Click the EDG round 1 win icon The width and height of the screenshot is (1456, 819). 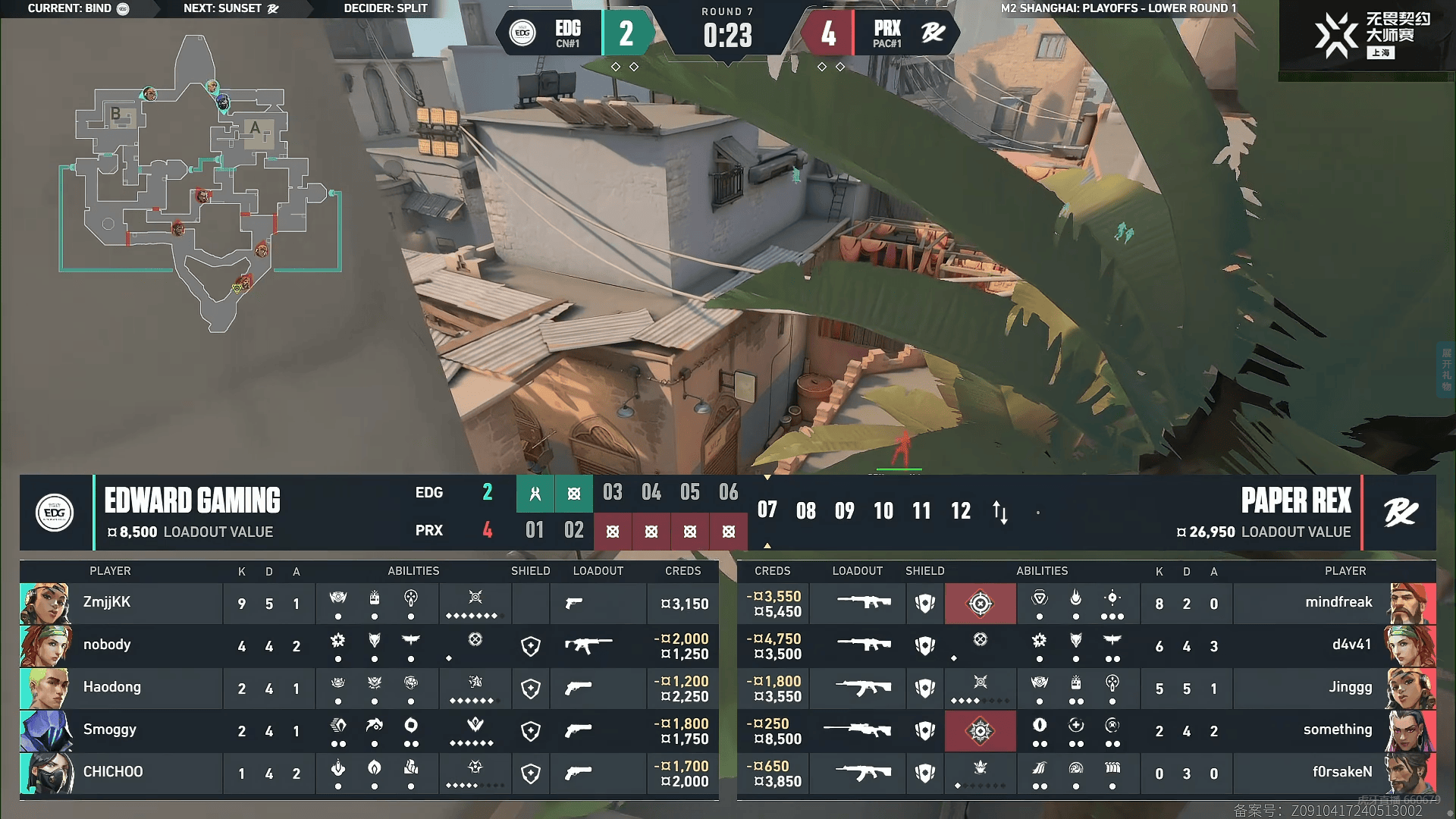click(535, 494)
